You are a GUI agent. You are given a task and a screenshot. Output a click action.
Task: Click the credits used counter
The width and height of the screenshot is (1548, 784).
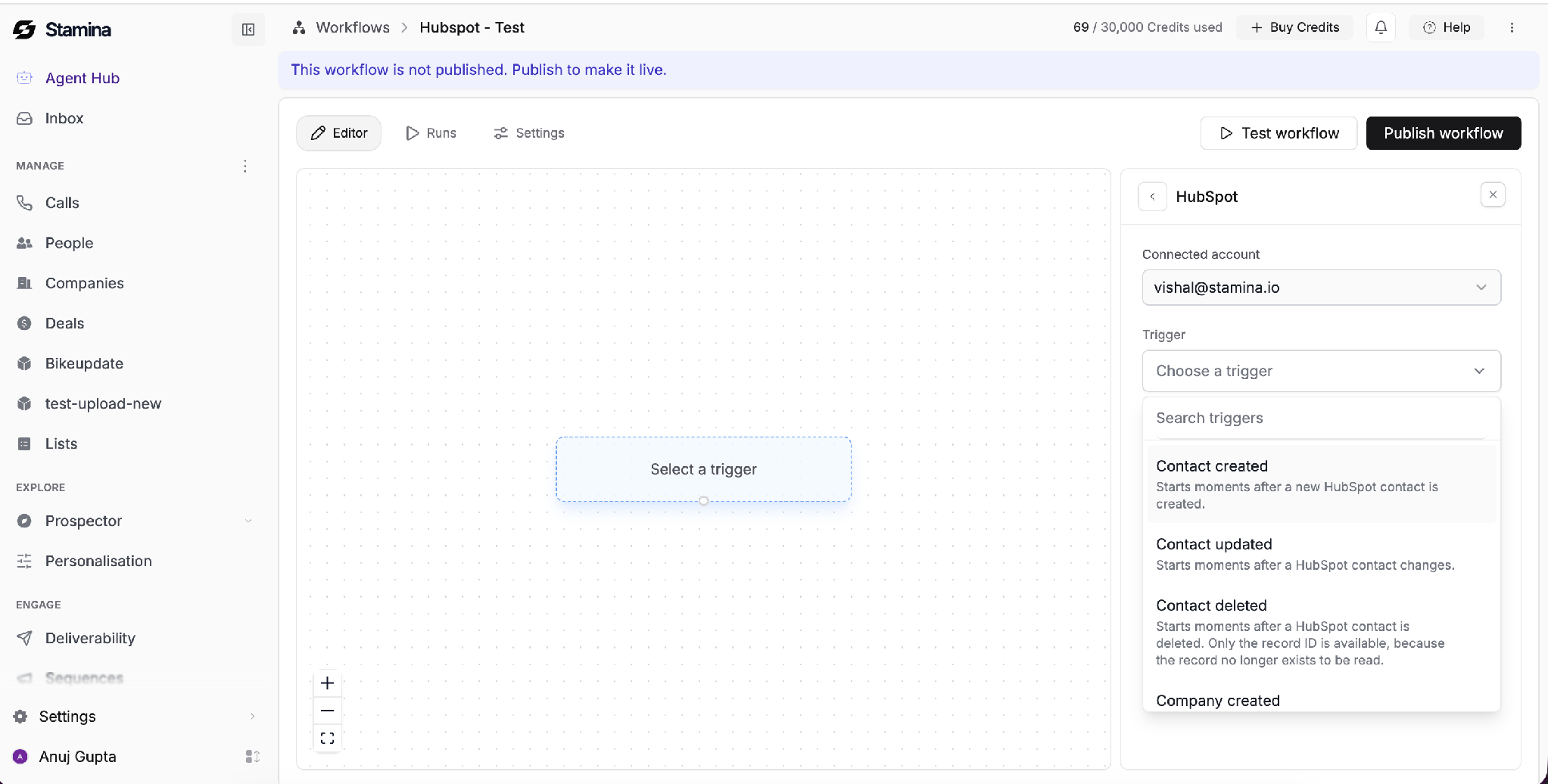1148,27
